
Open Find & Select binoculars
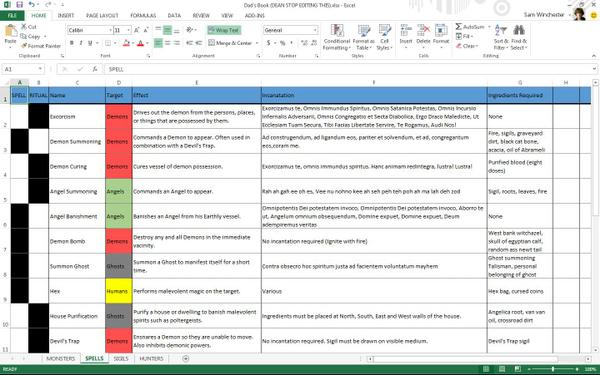point(519,37)
